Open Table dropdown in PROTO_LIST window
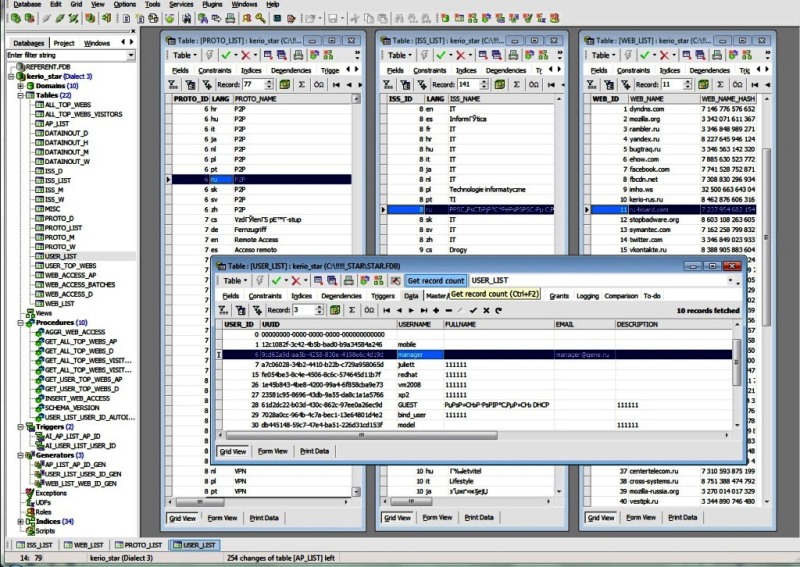The width and height of the screenshot is (800, 567). pyautogui.click(x=185, y=55)
